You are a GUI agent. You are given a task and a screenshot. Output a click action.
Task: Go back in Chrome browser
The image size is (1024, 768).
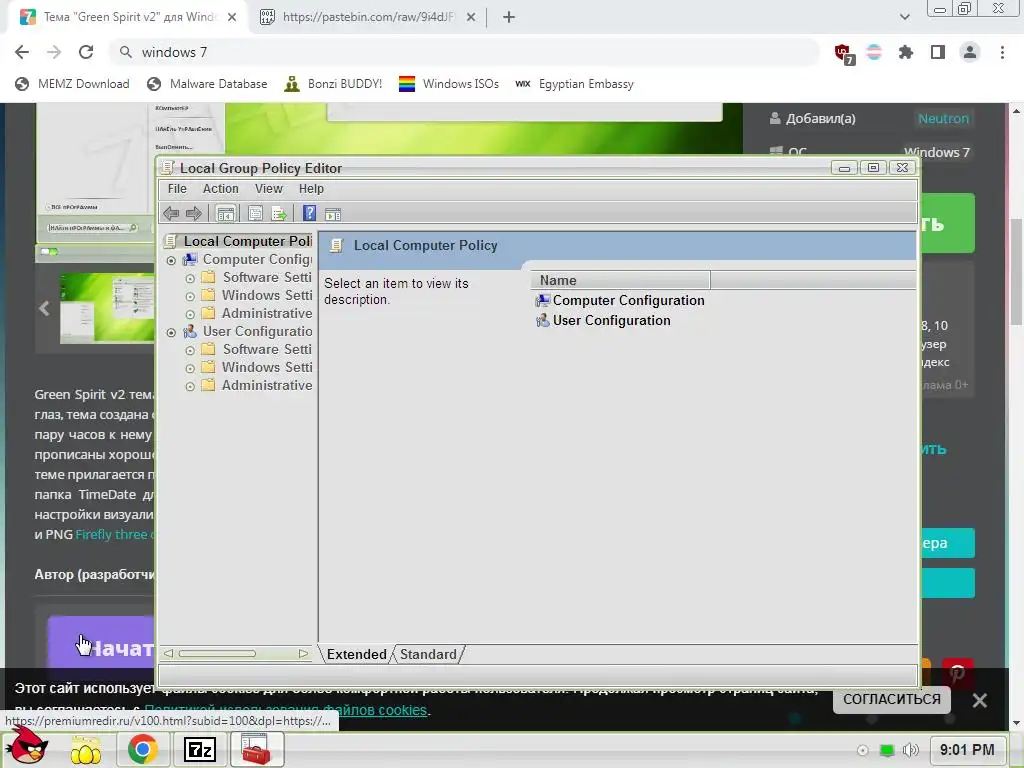coord(22,52)
